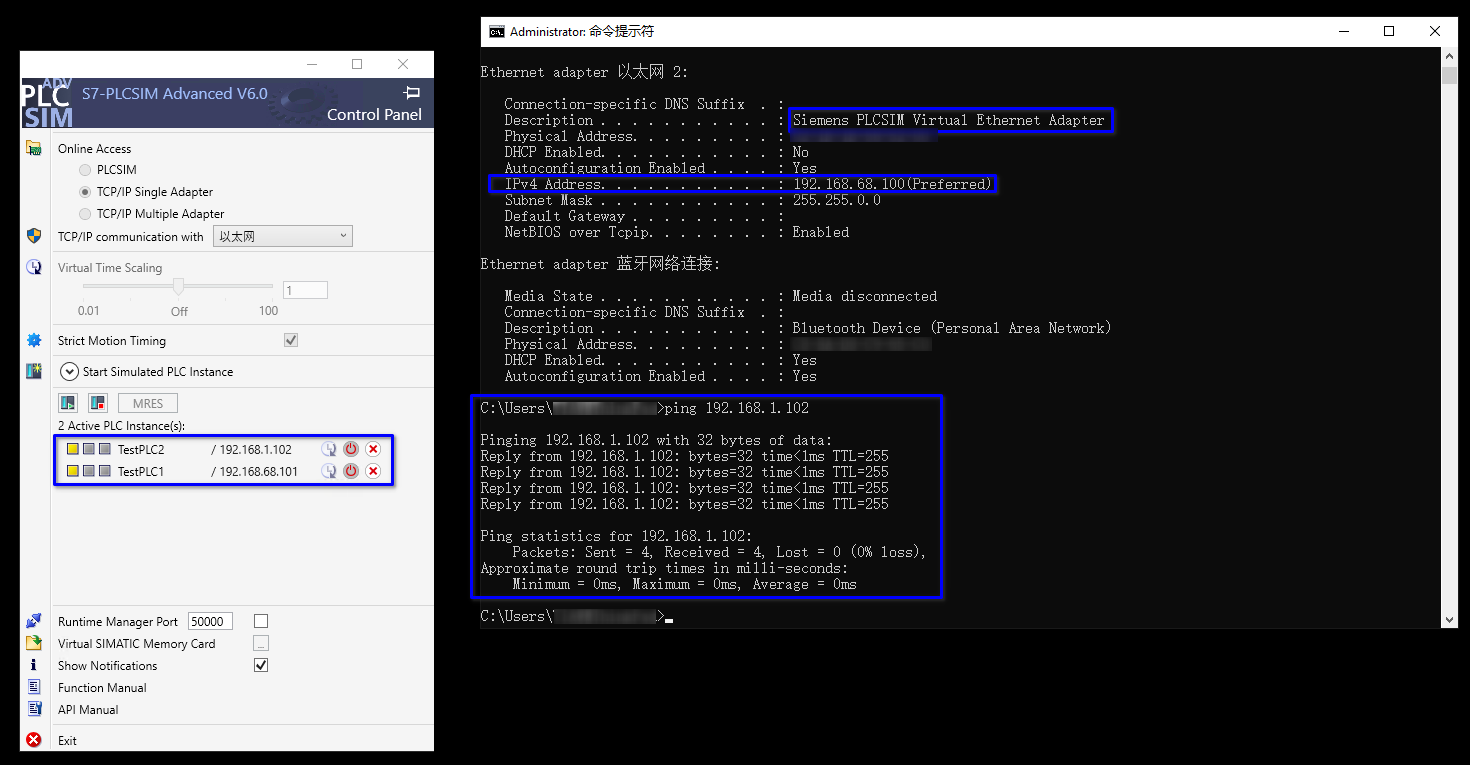Click the Start Simulated PLC Instance sidebar icon

tap(33, 371)
